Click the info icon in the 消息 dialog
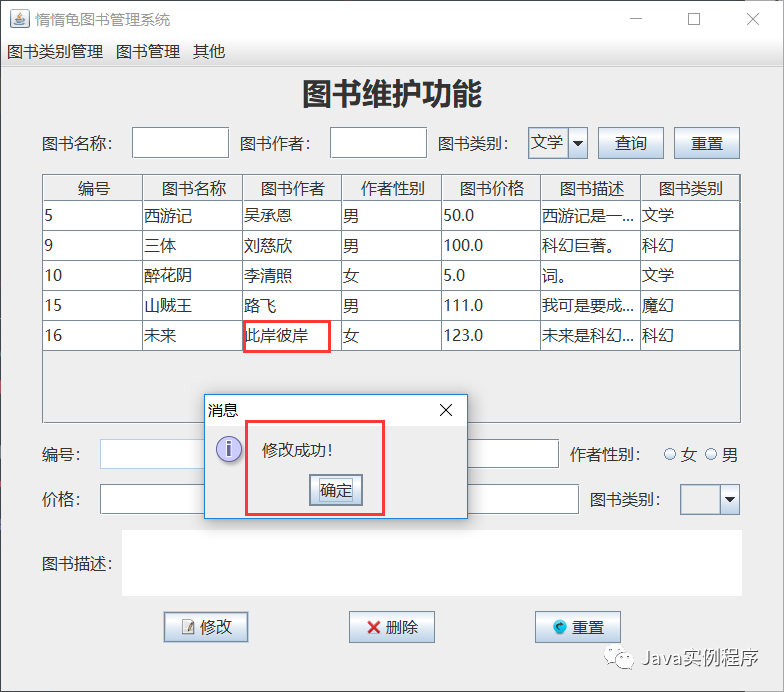The image size is (784, 692). coord(228,448)
